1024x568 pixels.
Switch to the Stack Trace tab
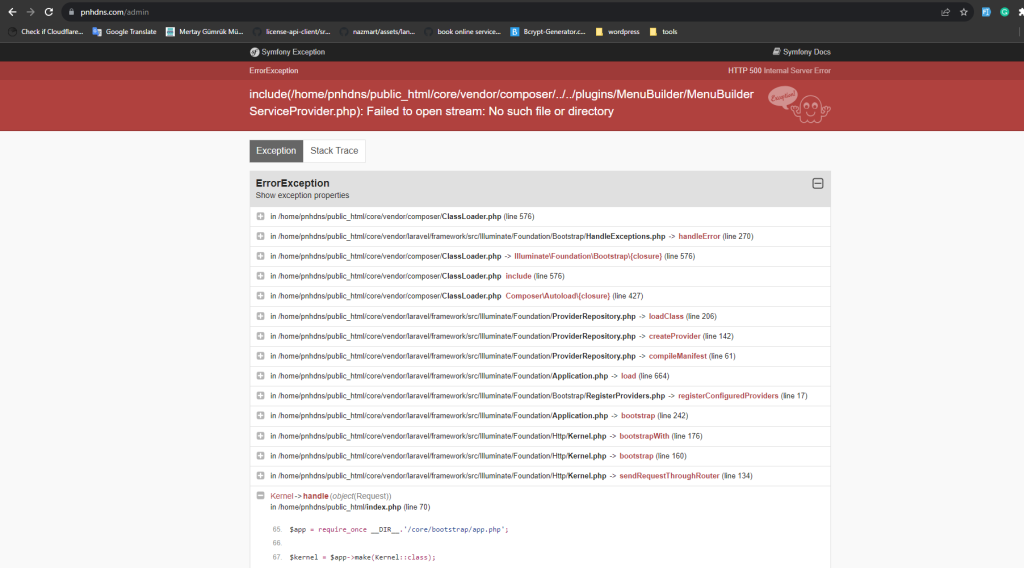(334, 151)
